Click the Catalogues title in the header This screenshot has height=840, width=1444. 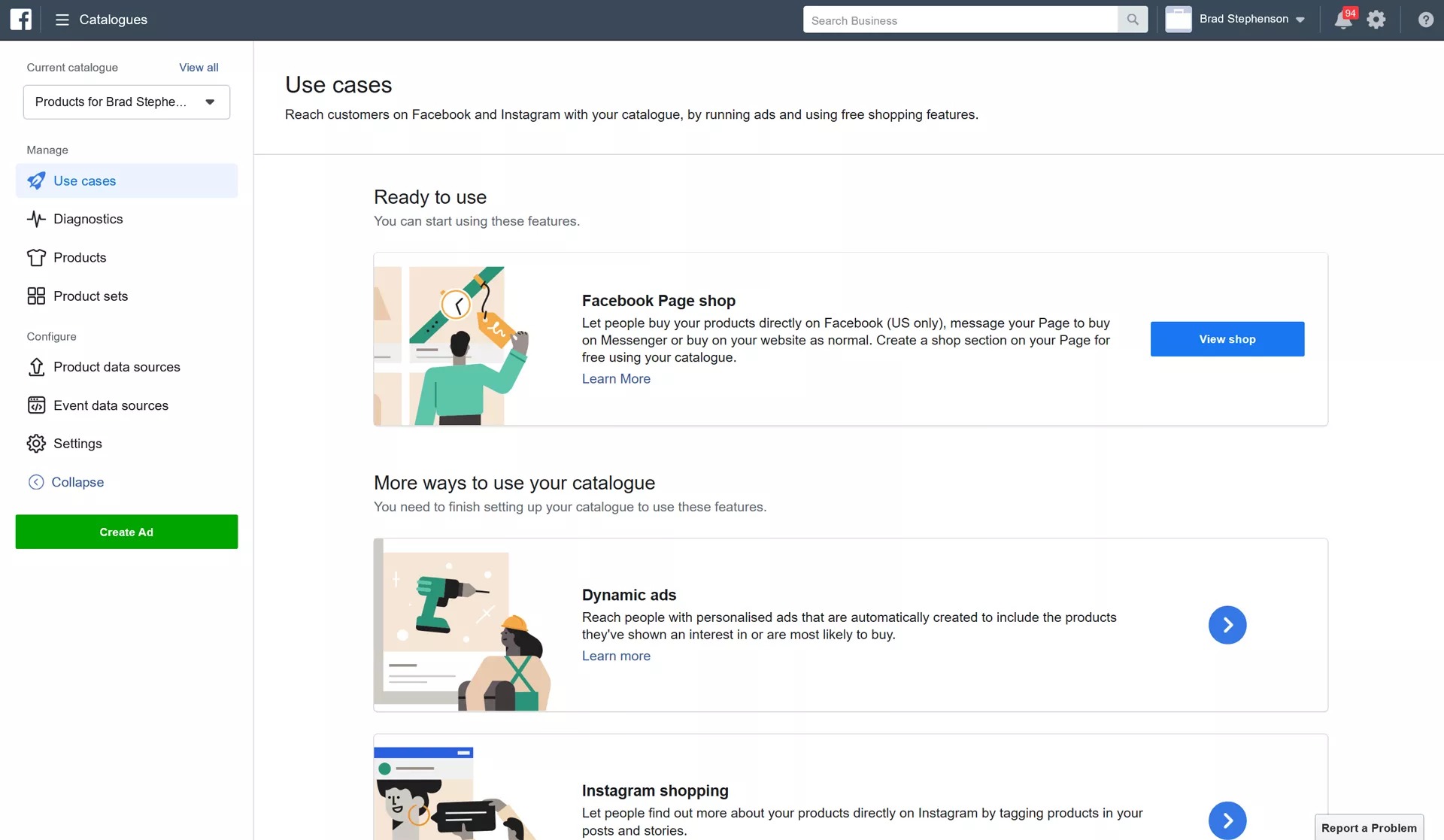(x=113, y=20)
